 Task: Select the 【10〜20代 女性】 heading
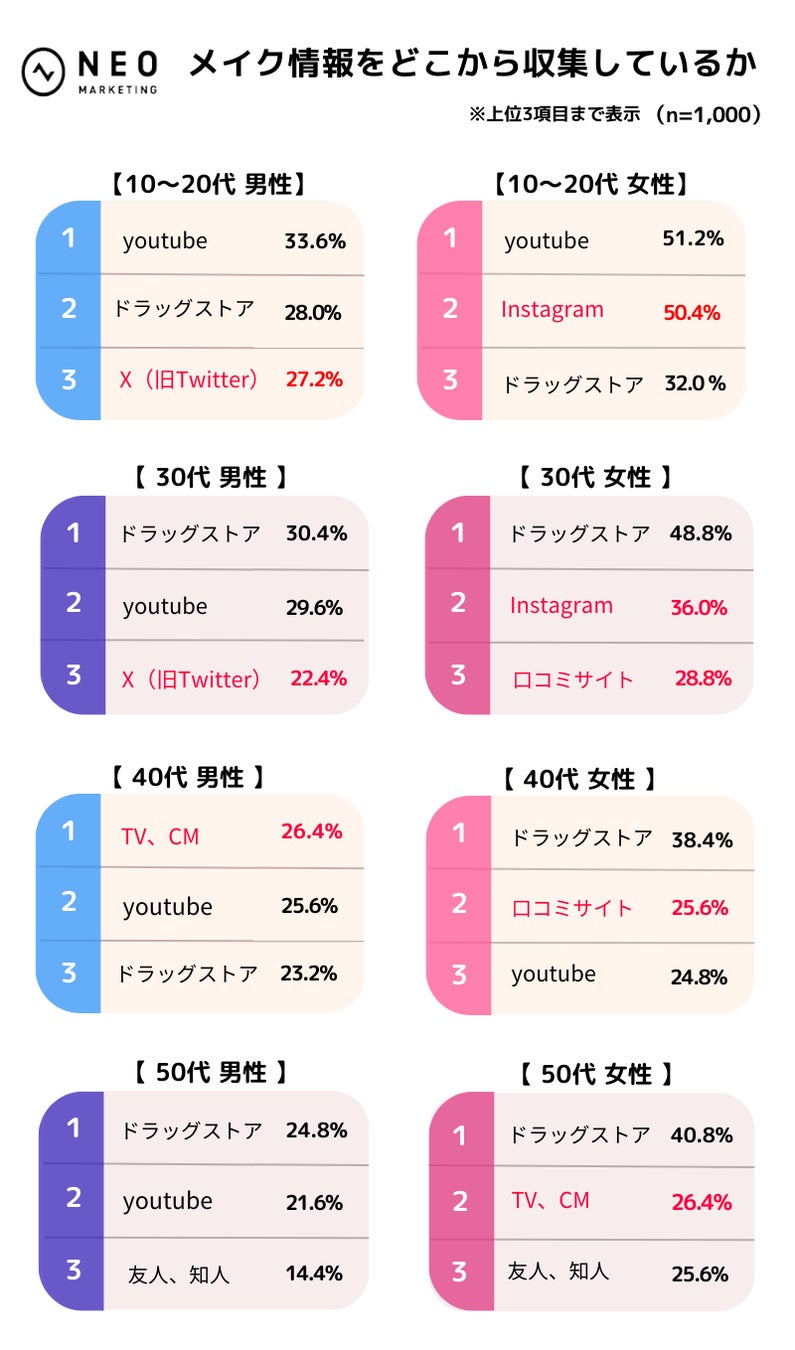coord(589,184)
